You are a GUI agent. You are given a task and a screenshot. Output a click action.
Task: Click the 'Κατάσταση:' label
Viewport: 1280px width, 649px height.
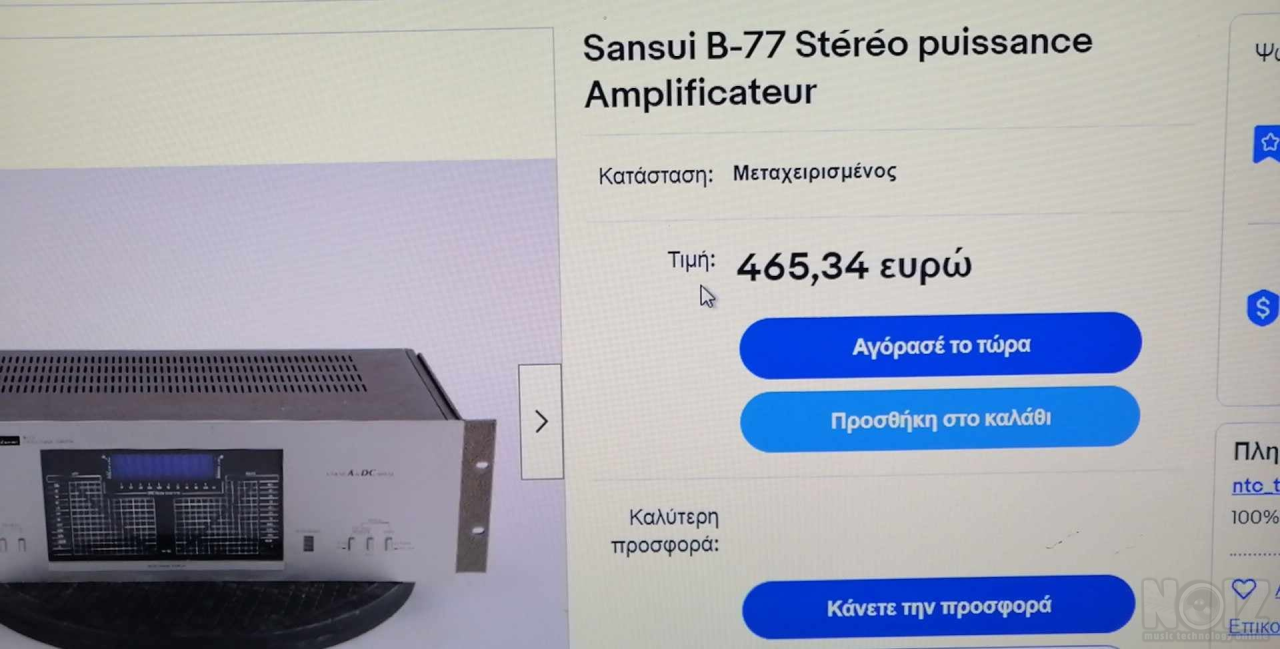(x=655, y=176)
